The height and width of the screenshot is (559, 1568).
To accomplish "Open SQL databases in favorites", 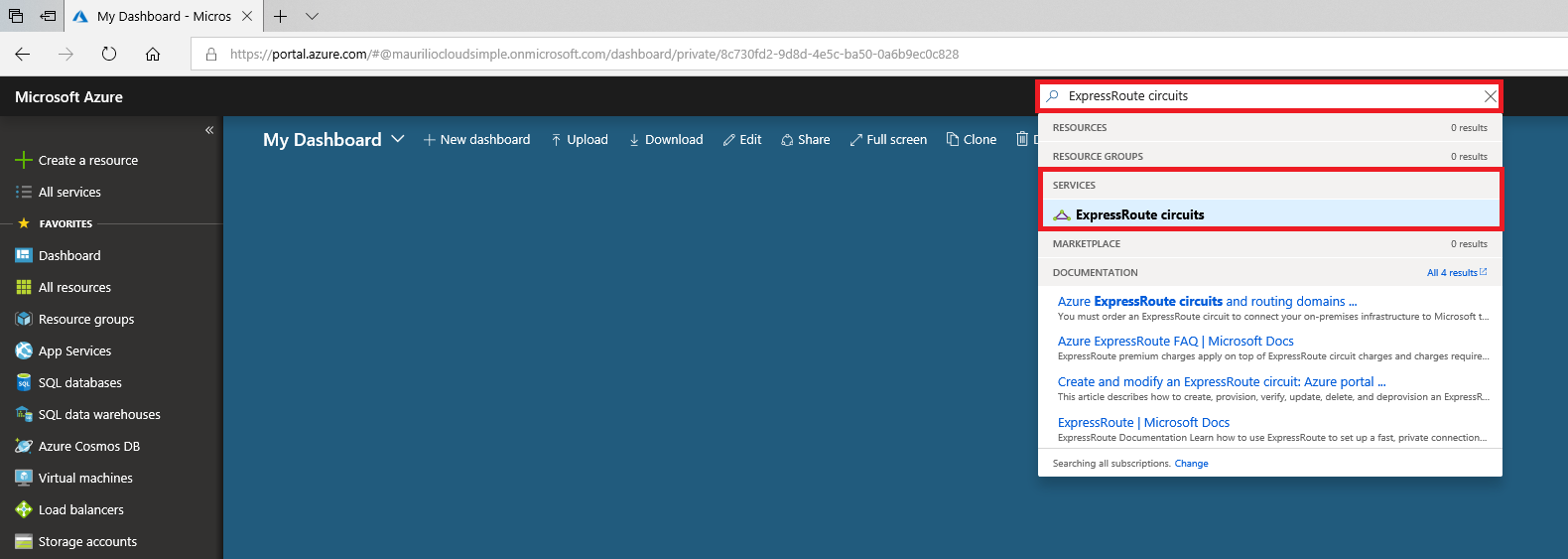I will pos(80,382).
